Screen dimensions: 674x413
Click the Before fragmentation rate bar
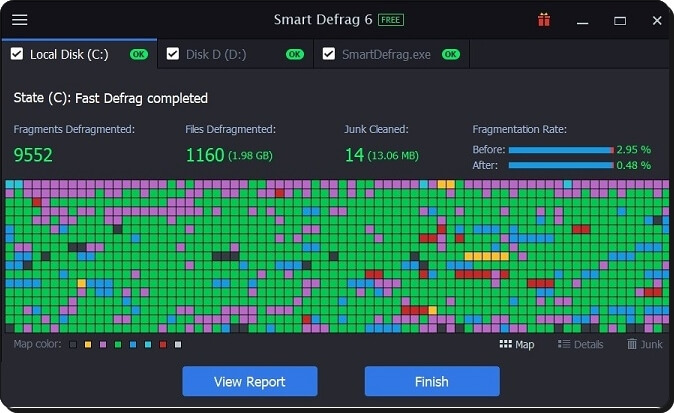[561, 150]
